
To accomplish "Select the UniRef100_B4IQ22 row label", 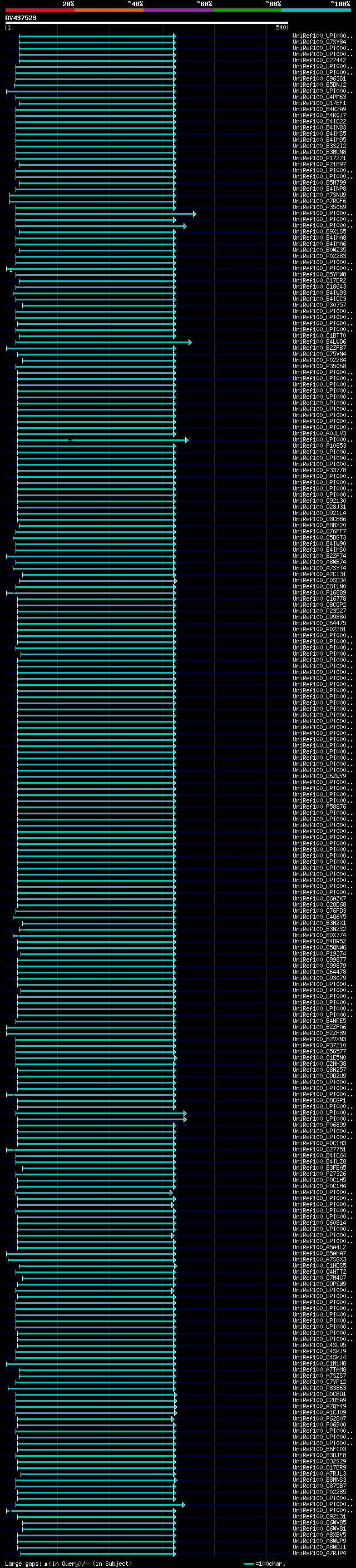I will pyautogui.click(x=319, y=121).
